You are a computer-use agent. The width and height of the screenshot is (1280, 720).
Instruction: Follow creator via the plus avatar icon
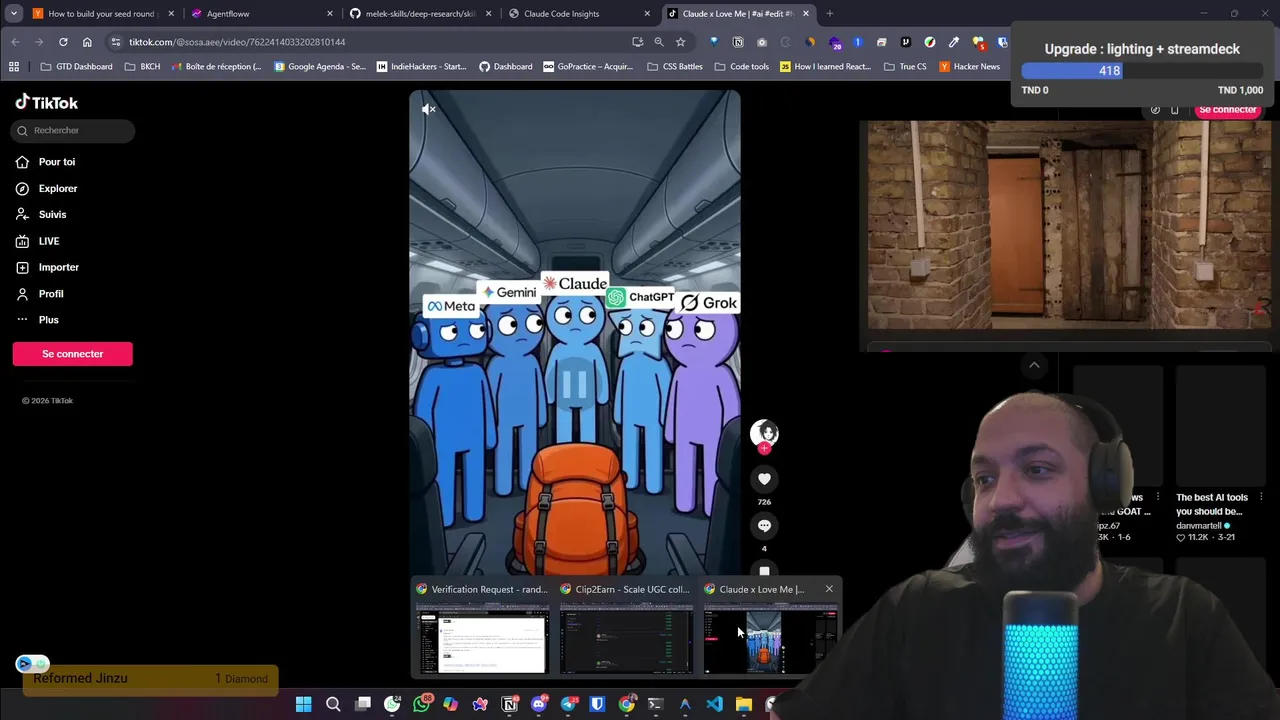click(764, 448)
